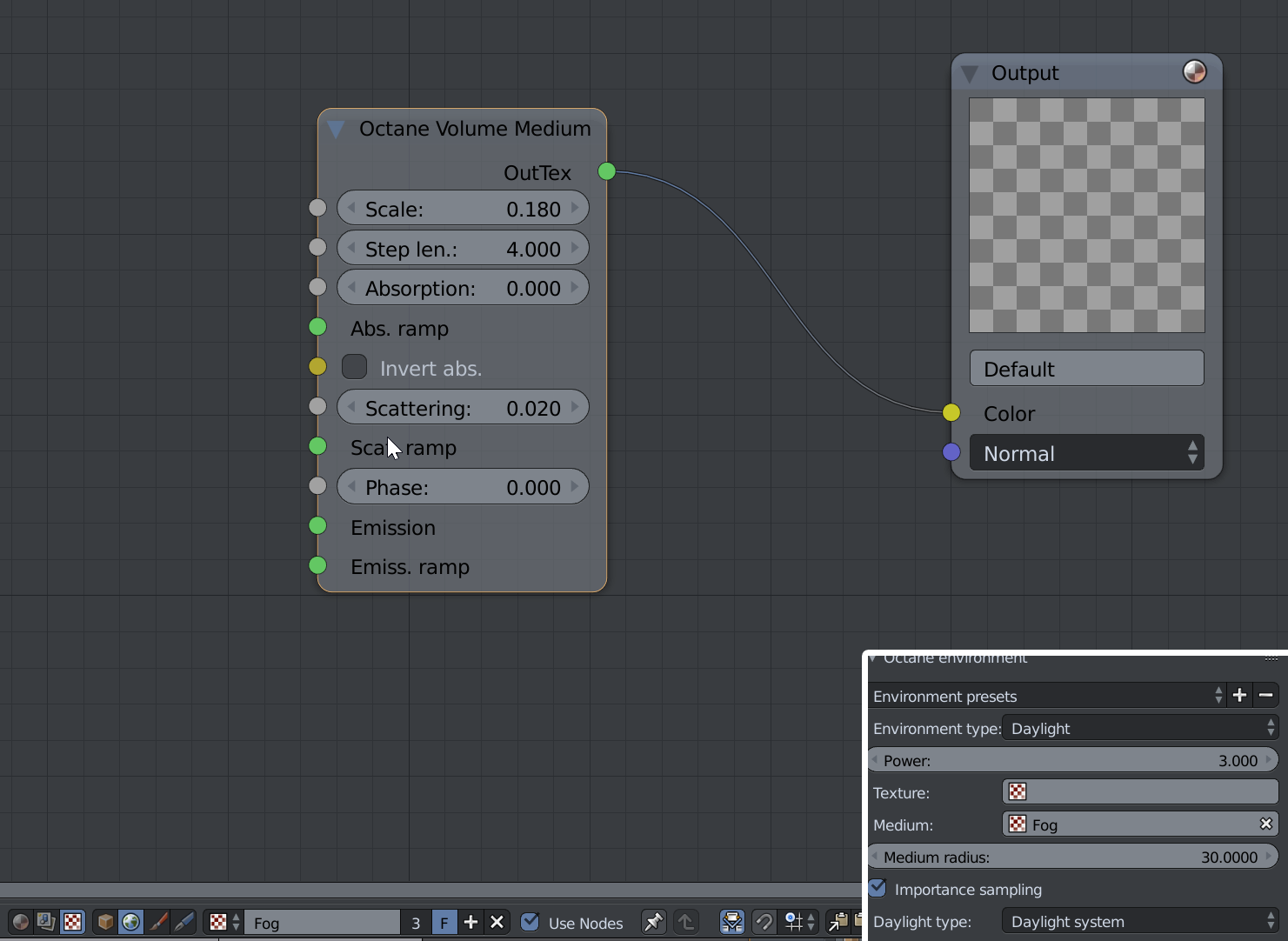Viewport: 1288px width, 941px height.
Task: Click the Emiss. ramp input socket
Action: 317,565
